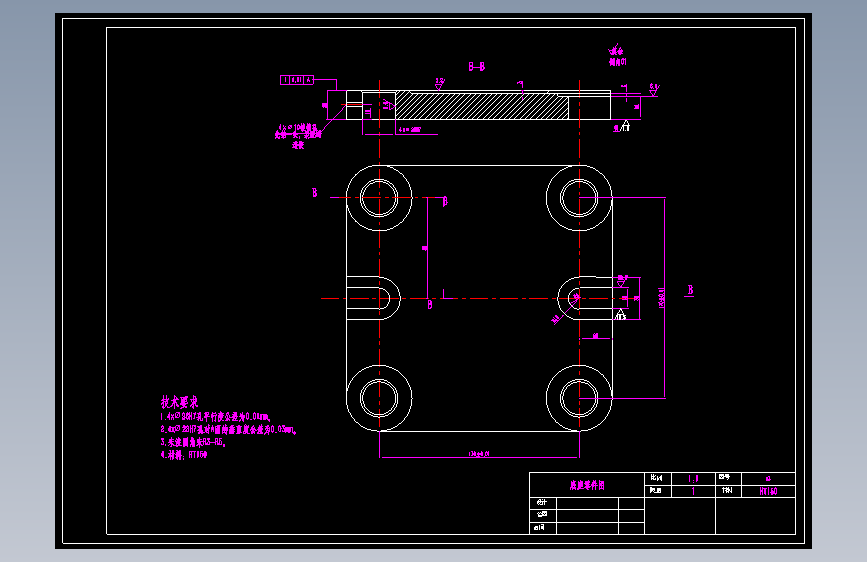Click the bottom-left mounting hole circle
The height and width of the screenshot is (562, 867).
point(379,398)
